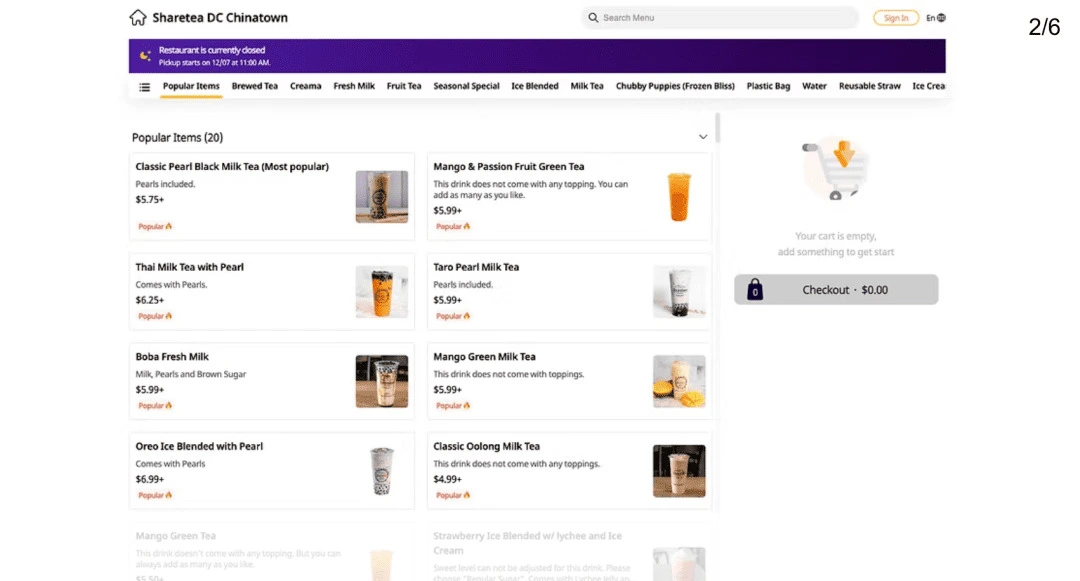Click Popular badge on Boba Fresh Milk

(x=155, y=405)
